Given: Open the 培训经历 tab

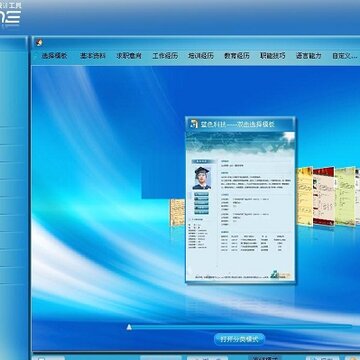Looking at the screenshot, I should 201,56.
